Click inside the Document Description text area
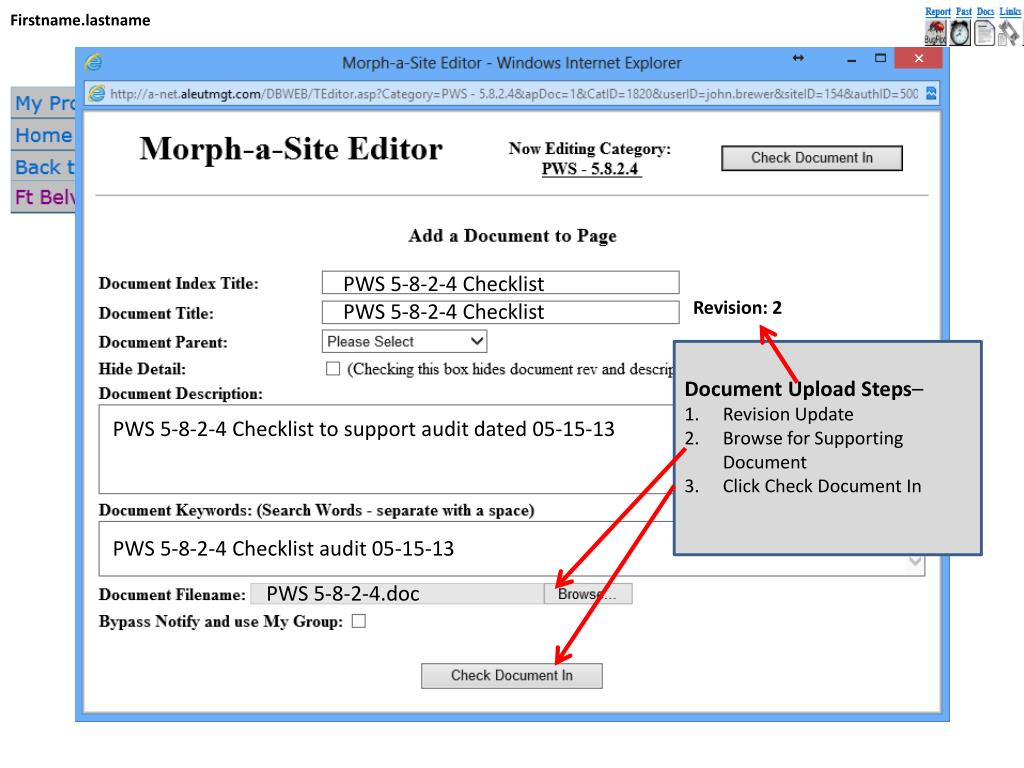Screen dimensions: 1024x768 (x=387, y=449)
